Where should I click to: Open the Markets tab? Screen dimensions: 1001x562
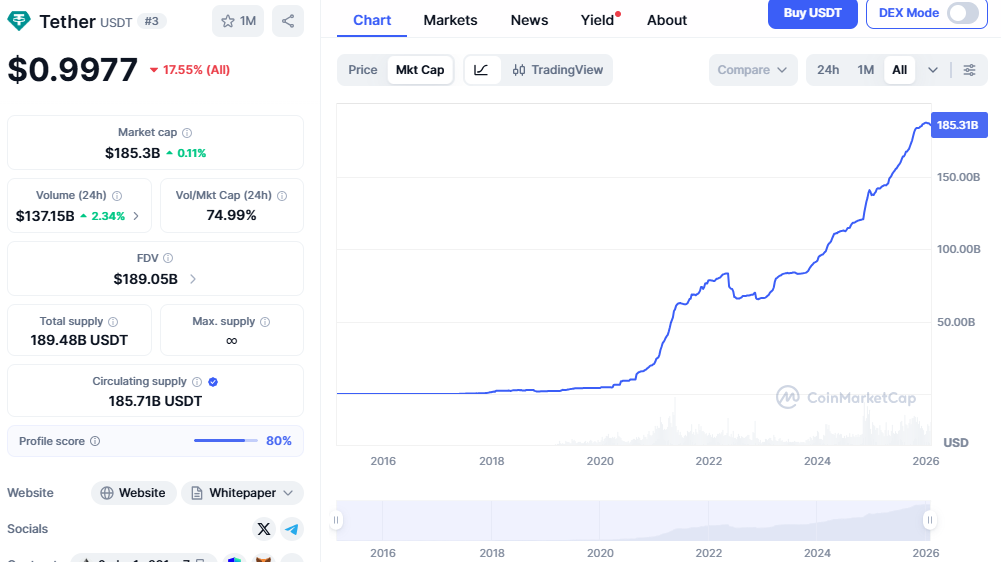(x=450, y=20)
